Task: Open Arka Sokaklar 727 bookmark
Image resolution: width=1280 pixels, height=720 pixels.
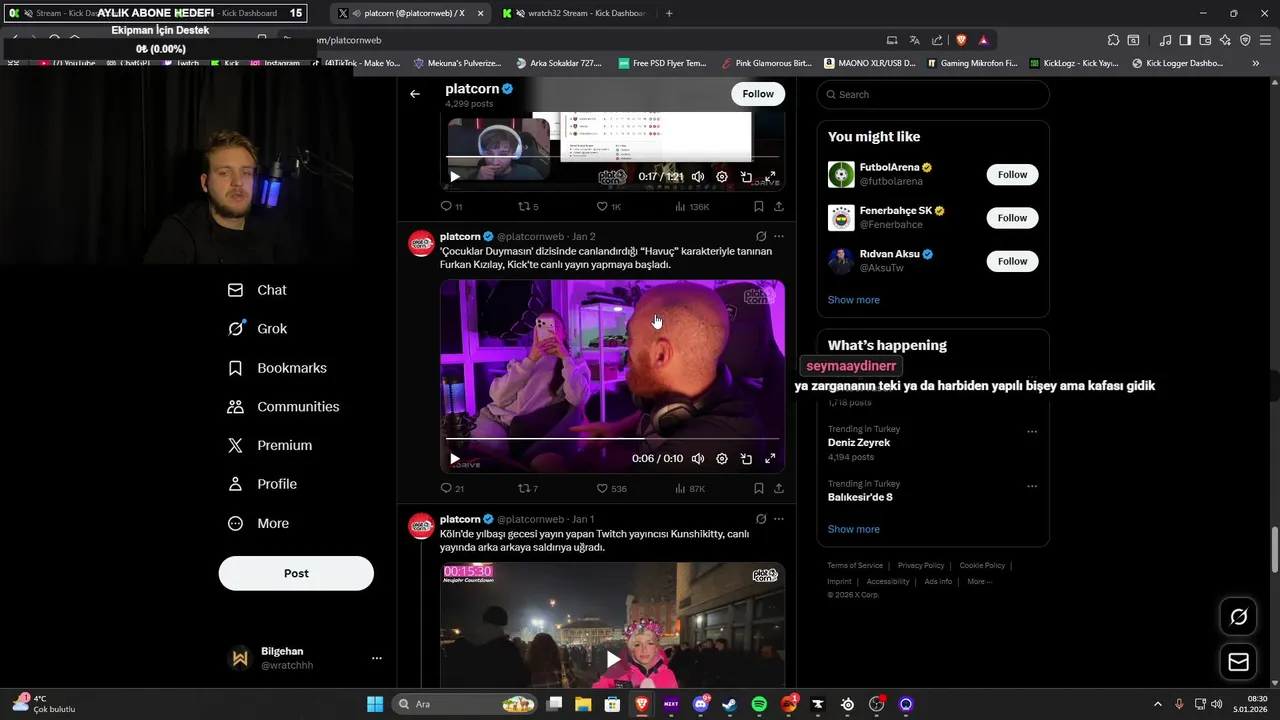Action: tap(558, 63)
